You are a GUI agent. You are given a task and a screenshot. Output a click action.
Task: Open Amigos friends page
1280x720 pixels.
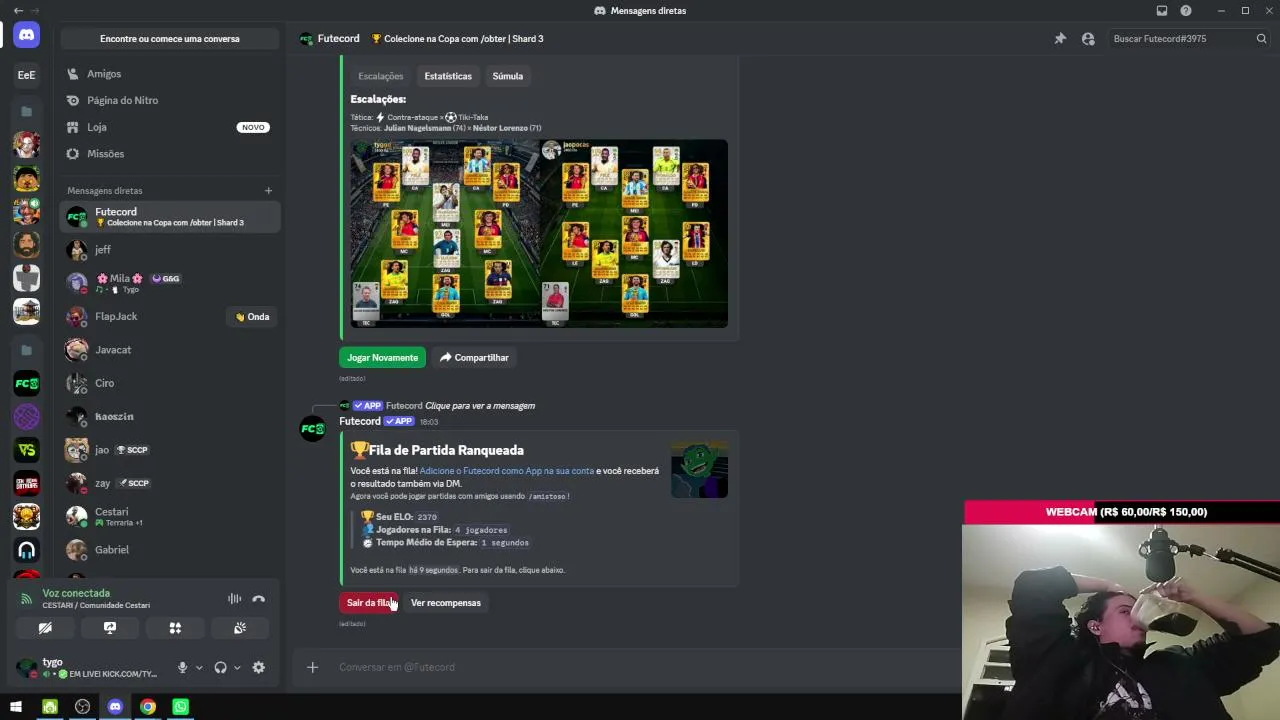point(170,74)
